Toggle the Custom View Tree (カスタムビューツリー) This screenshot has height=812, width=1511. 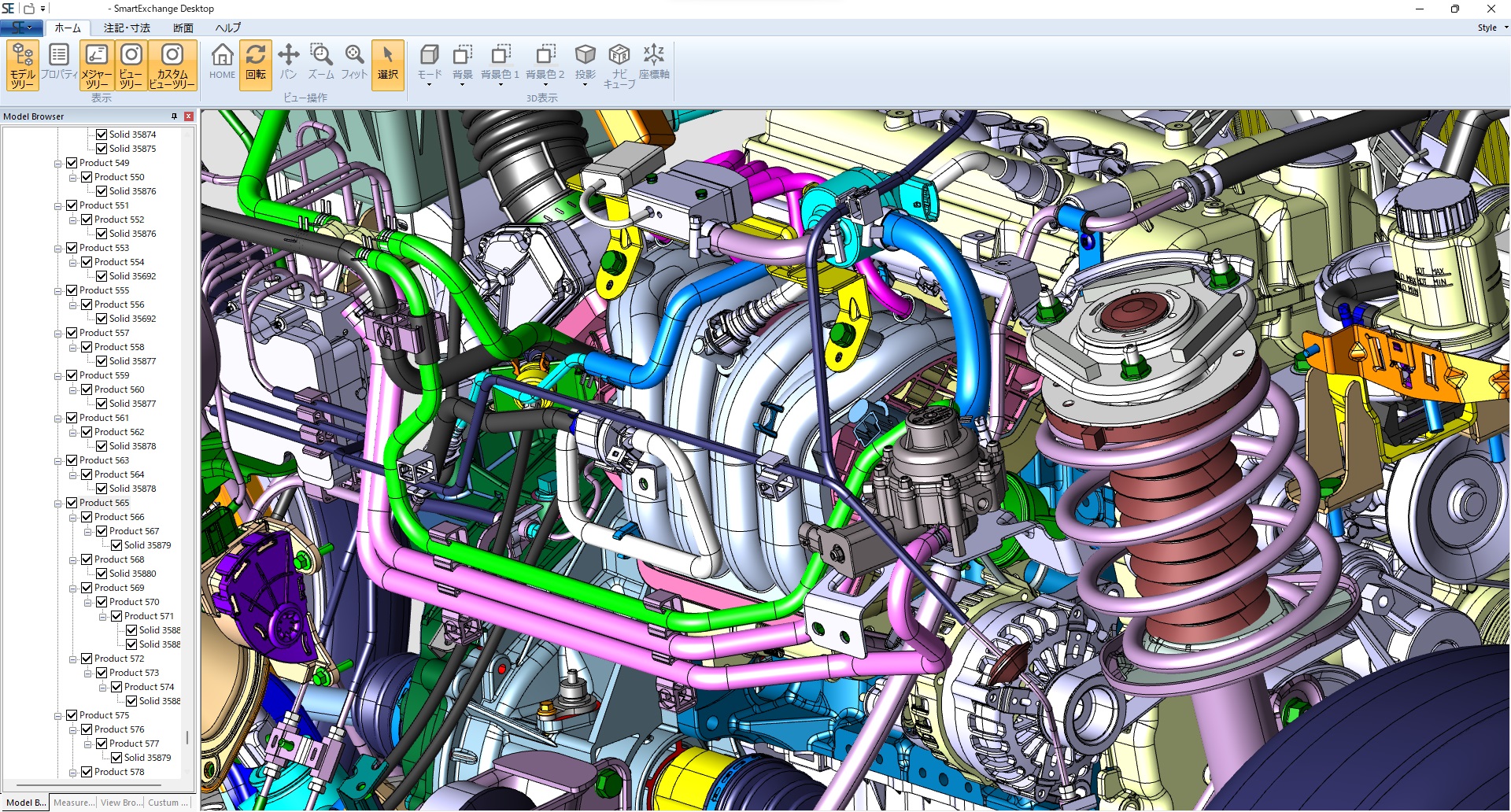coord(172,65)
